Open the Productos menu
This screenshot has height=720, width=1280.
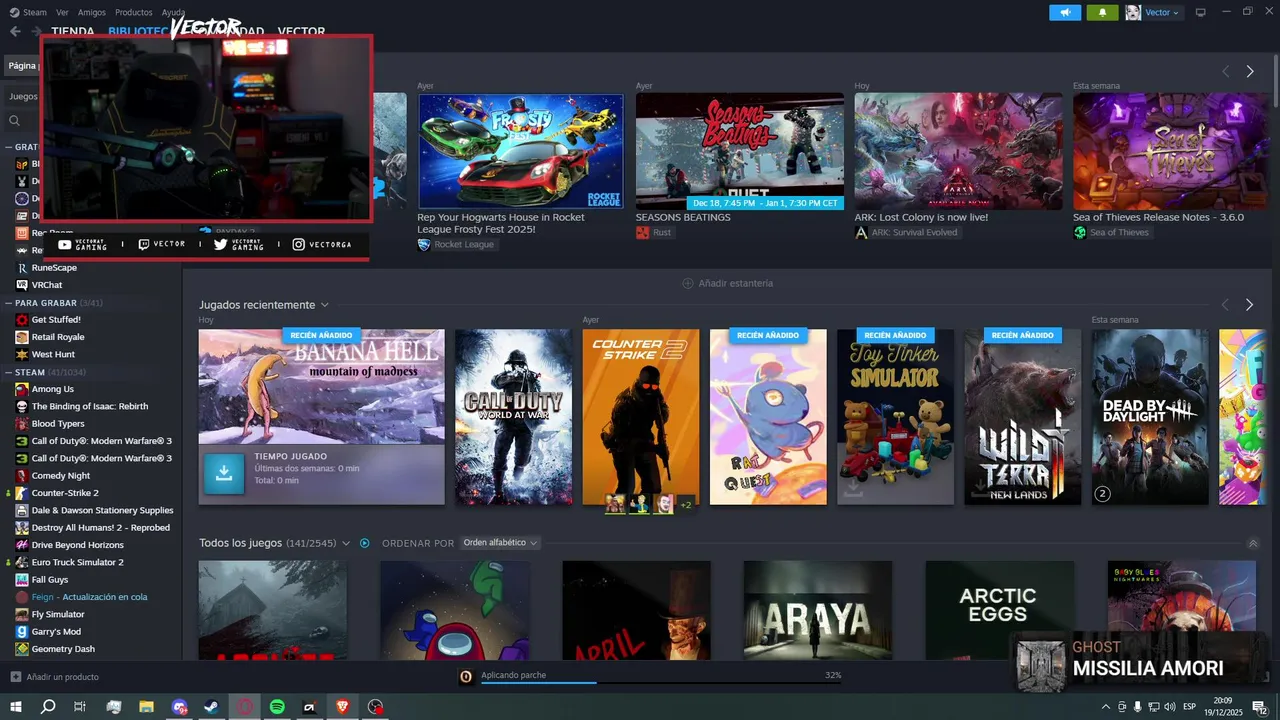tap(134, 12)
